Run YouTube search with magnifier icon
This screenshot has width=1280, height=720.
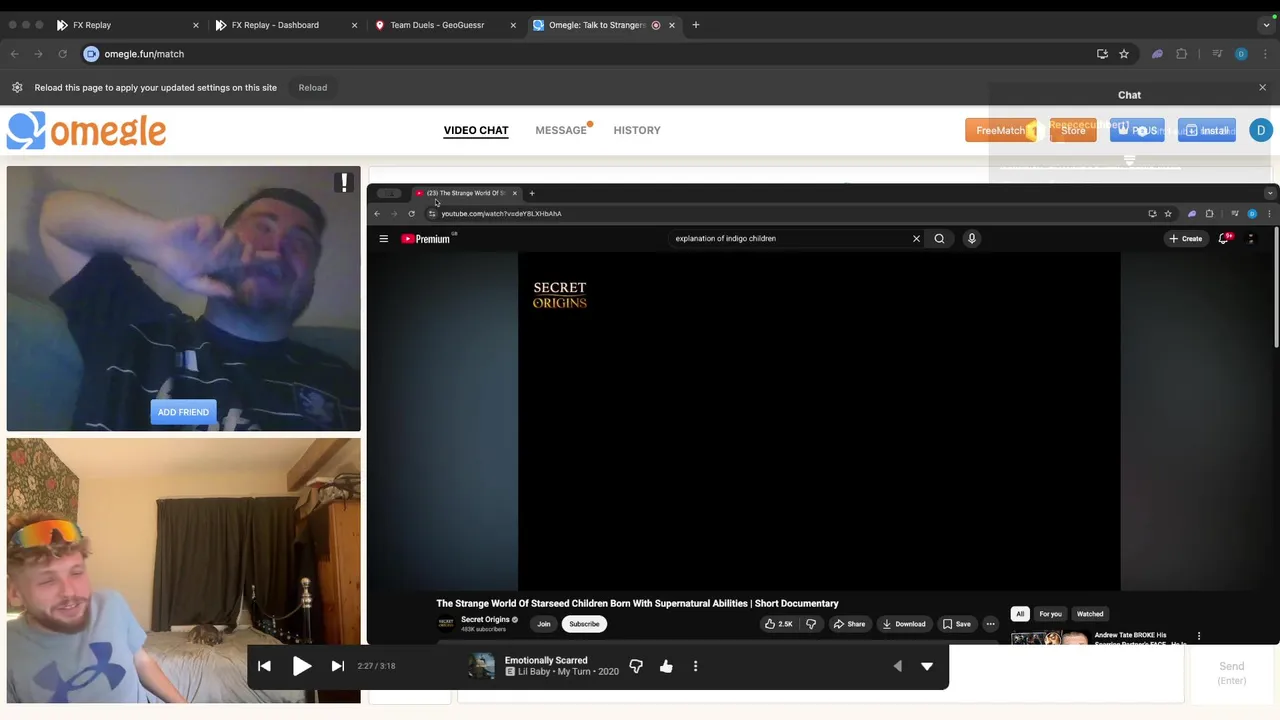939,239
